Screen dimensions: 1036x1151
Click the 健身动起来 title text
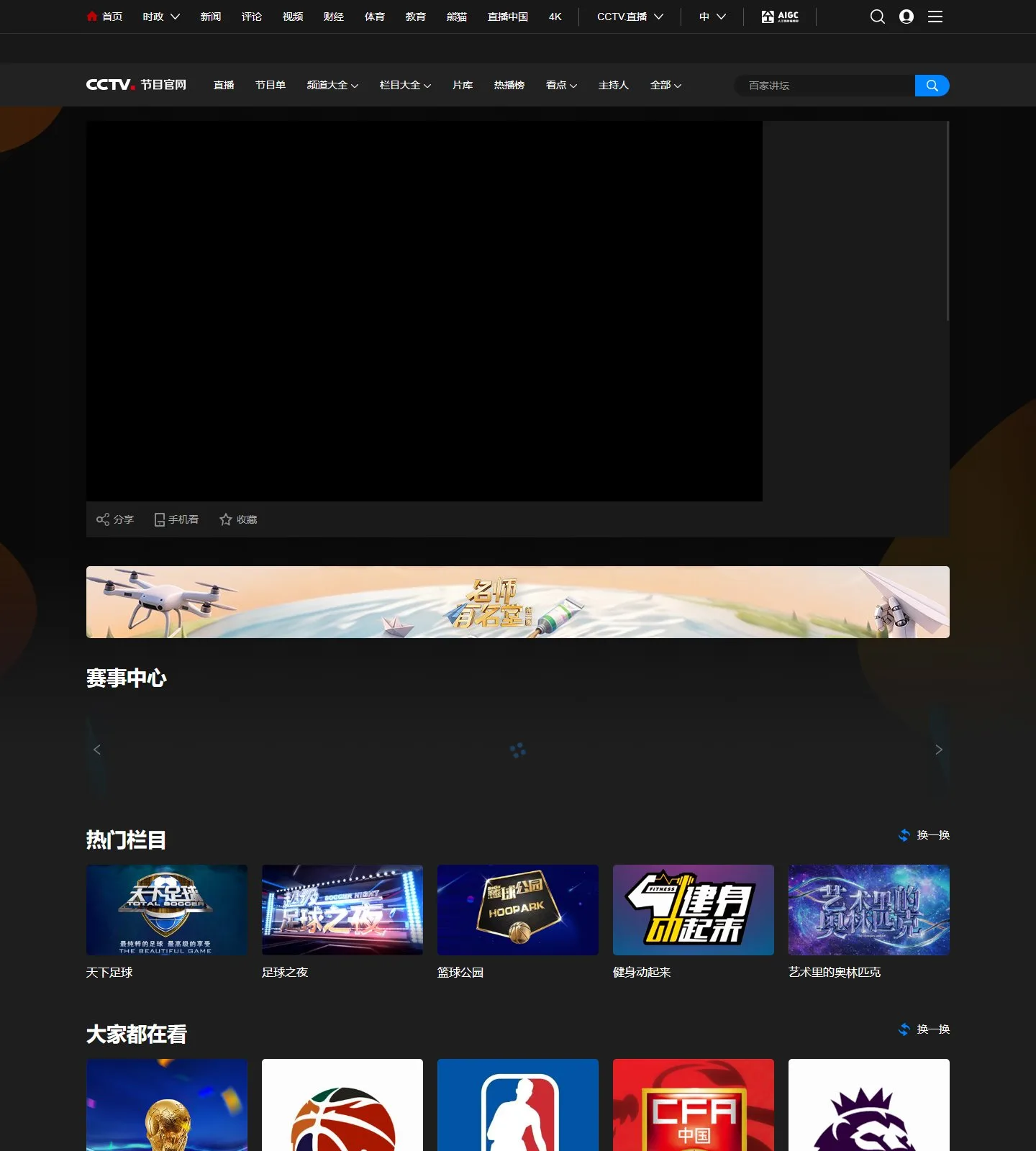pyautogui.click(x=642, y=973)
